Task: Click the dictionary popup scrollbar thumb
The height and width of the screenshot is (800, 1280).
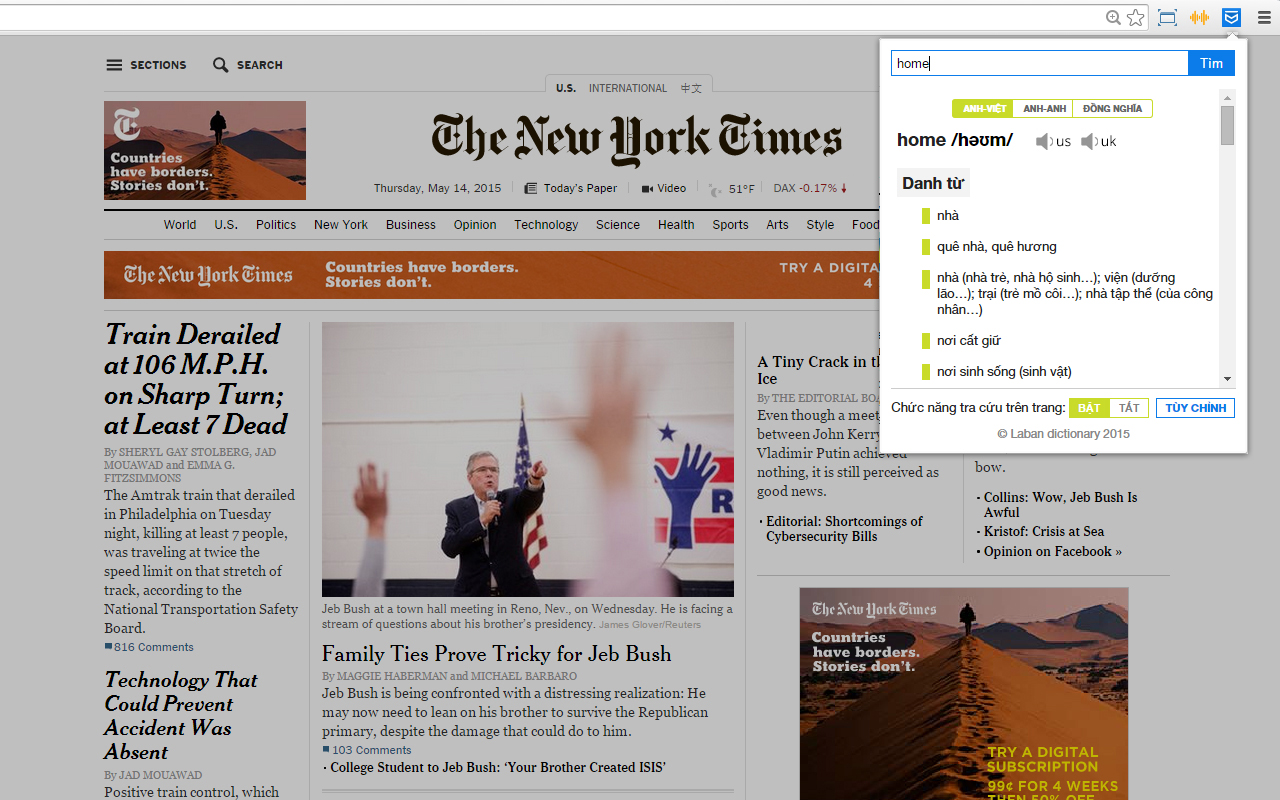Action: tap(1227, 126)
